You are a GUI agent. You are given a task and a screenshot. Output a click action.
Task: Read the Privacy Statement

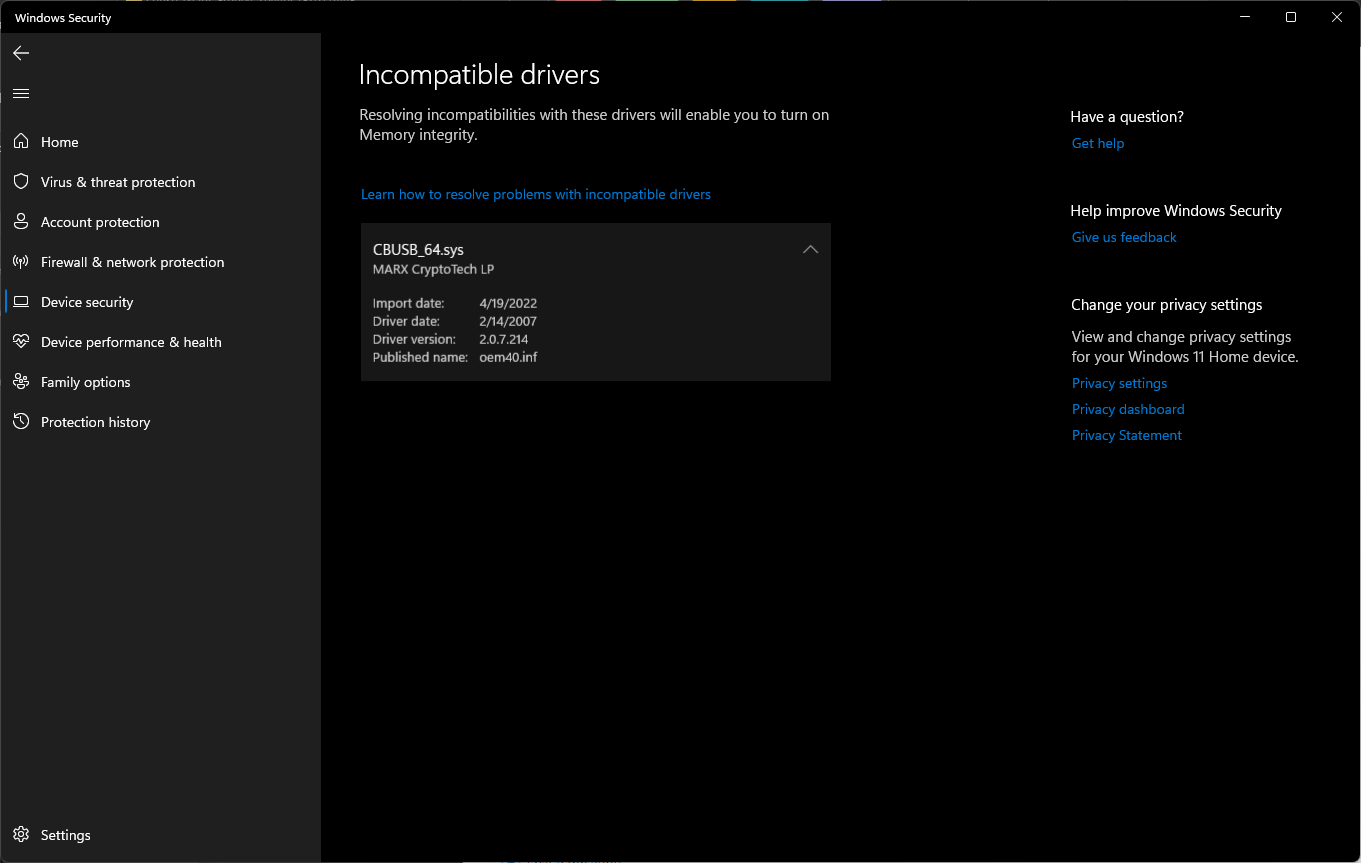[x=1126, y=435]
